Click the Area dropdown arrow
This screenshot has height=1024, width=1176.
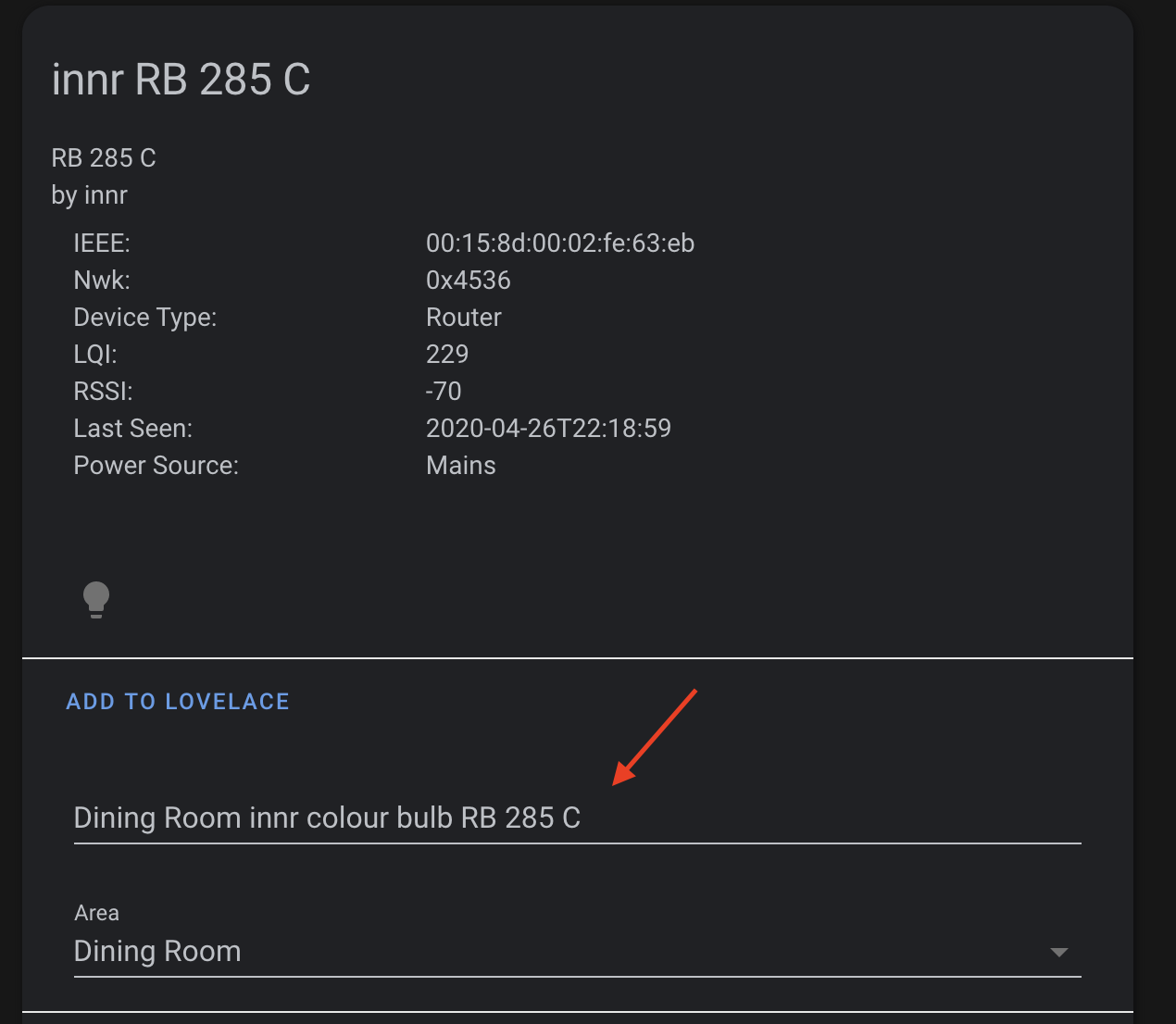pos(1059,953)
